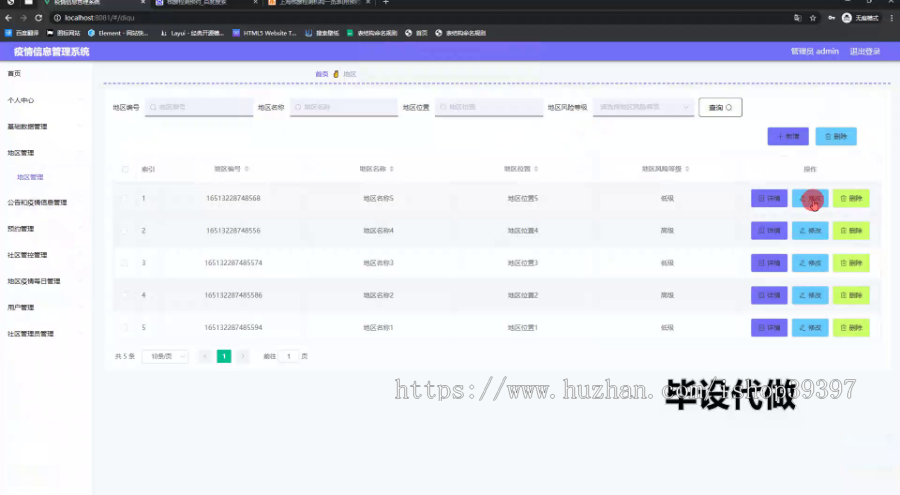Click 详情 button for row 地区名称5
The height and width of the screenshot is (495, 900).
(x=769, y=198)
